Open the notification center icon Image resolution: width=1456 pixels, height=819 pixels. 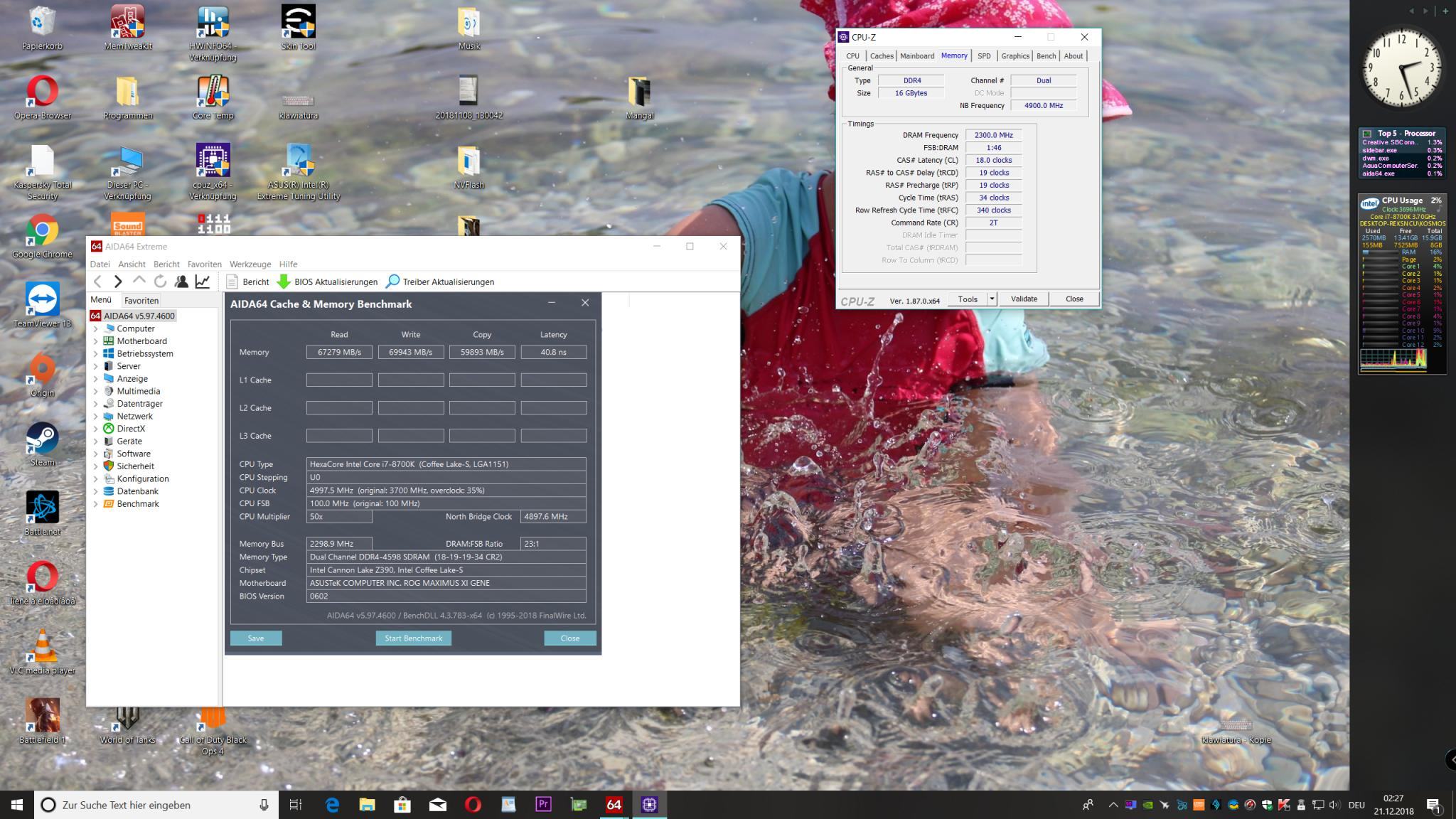[x=1433, y=805]
